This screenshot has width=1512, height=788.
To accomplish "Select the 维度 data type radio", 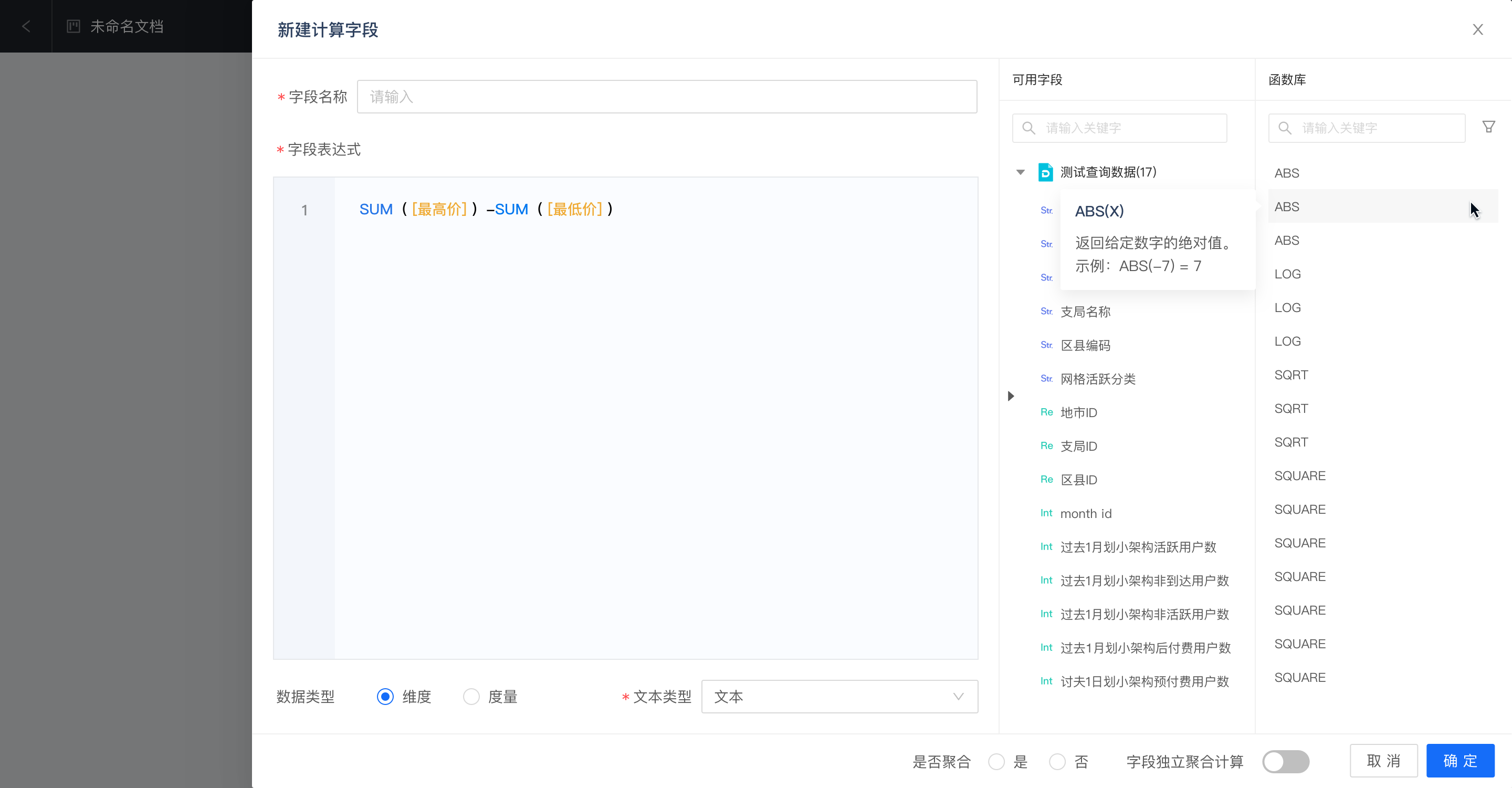I will [x=385, y=697].
